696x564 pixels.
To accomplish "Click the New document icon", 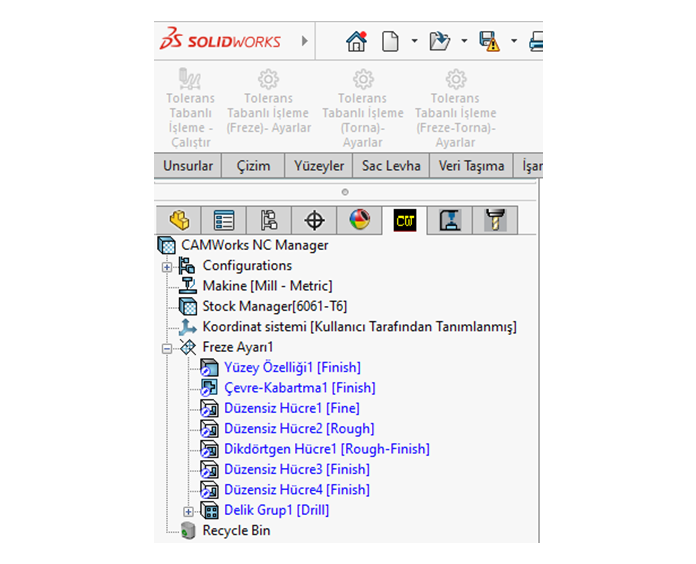I will pyautogui.click(x=389, y=42).
